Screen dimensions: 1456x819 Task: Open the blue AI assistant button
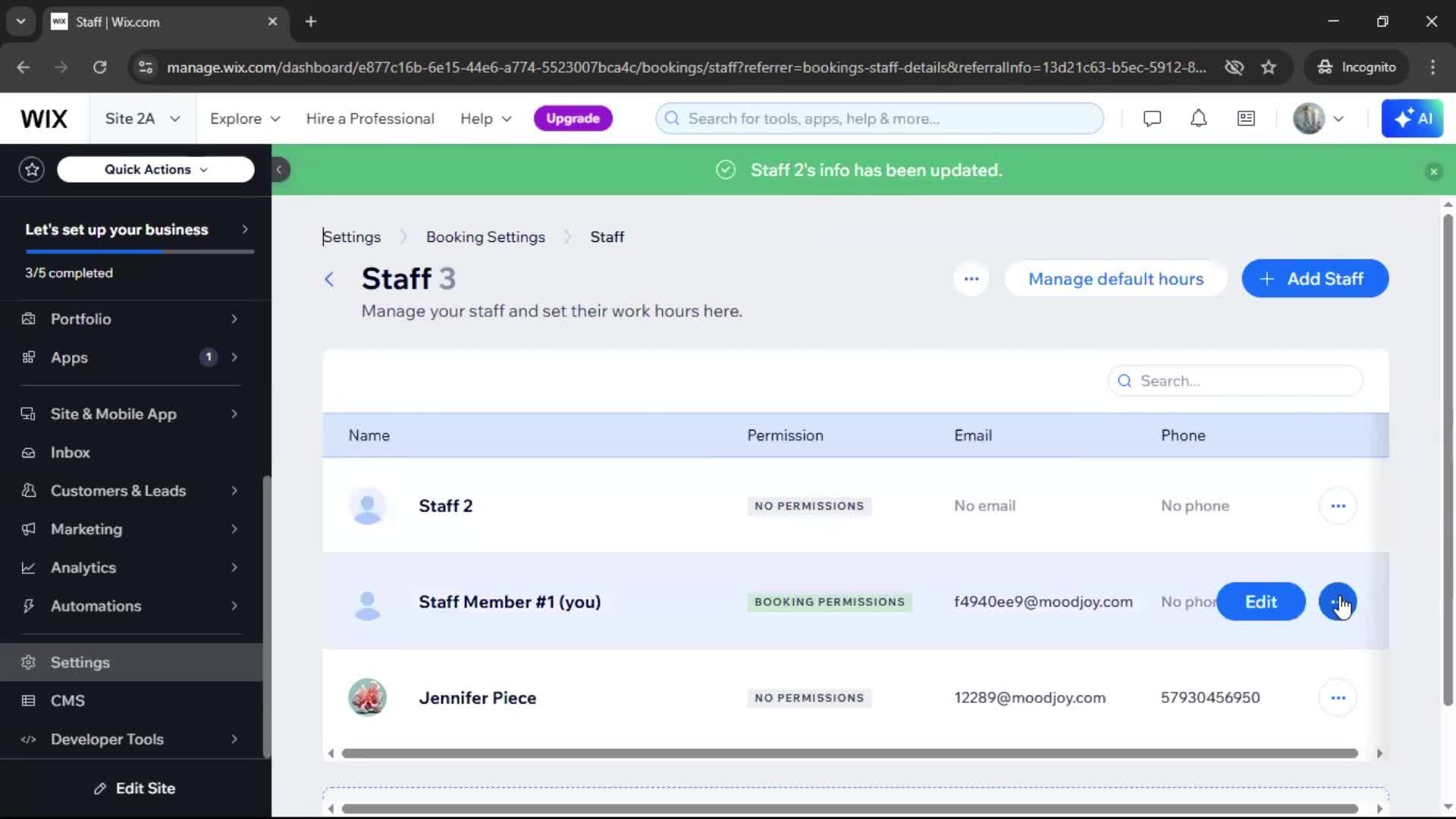tap(1412, 119)
